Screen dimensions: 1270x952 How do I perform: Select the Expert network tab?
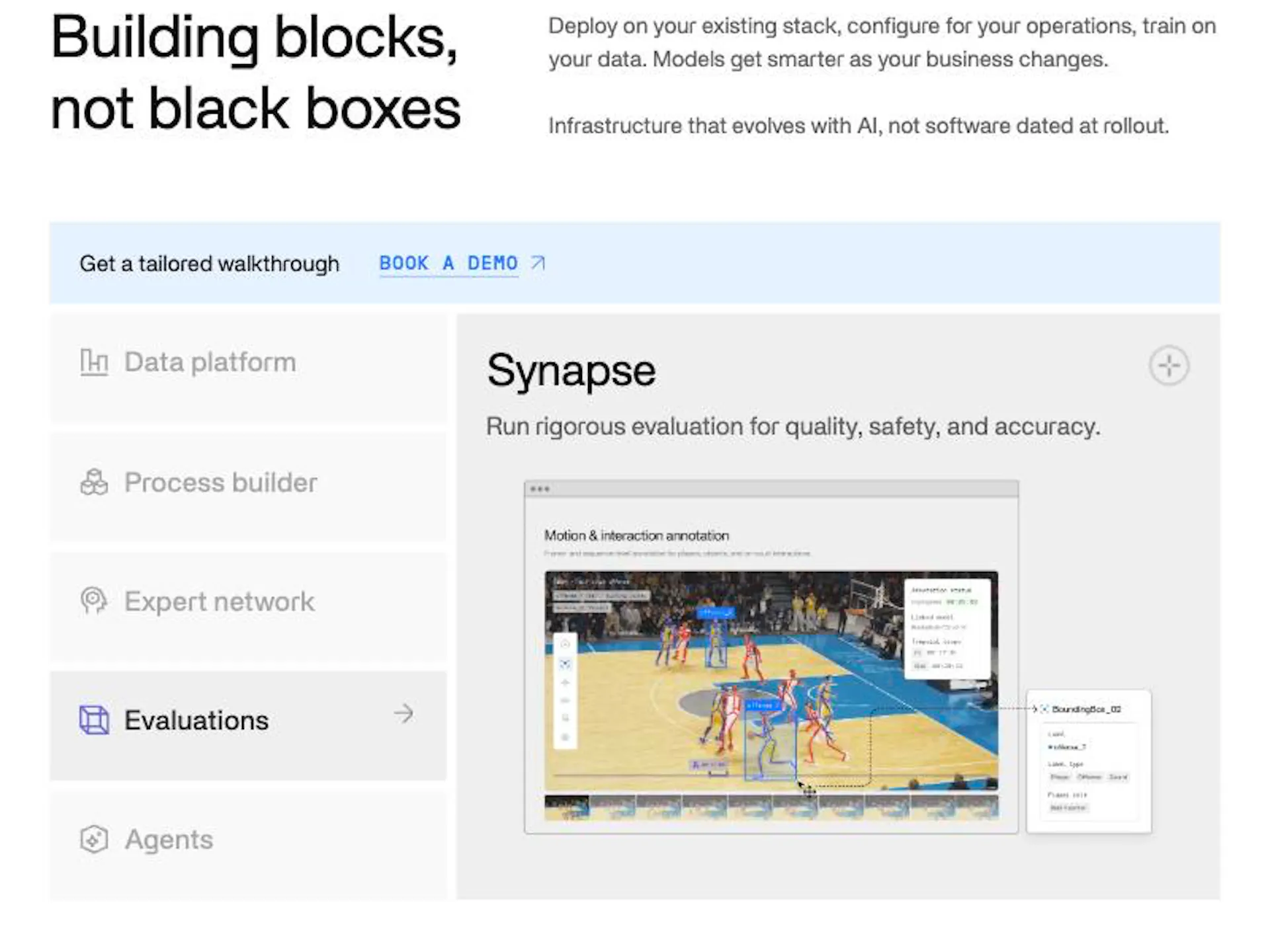click(x=248, y=607)
